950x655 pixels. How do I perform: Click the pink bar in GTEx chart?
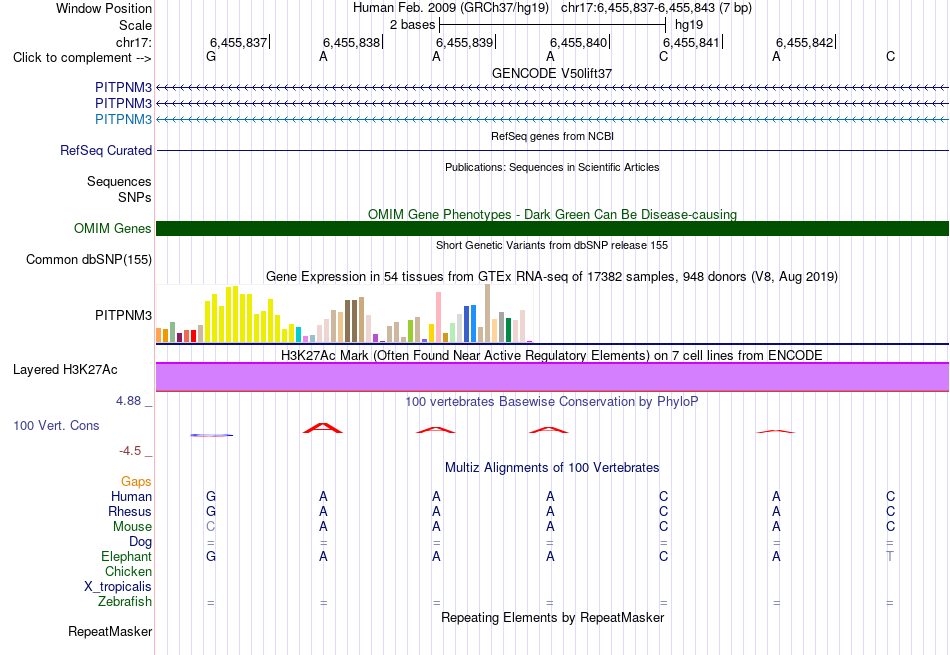tap(438, 318)
